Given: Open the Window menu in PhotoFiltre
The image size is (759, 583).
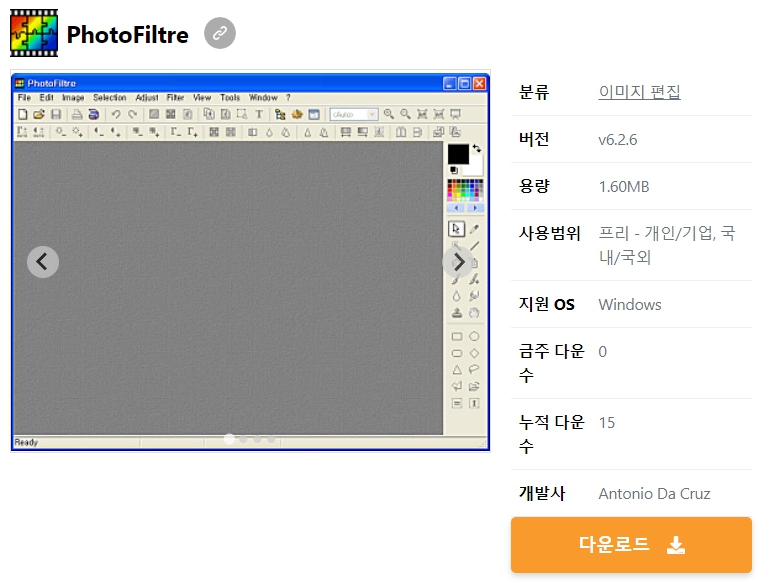Looking at the screenshot, I should point(263,98).
